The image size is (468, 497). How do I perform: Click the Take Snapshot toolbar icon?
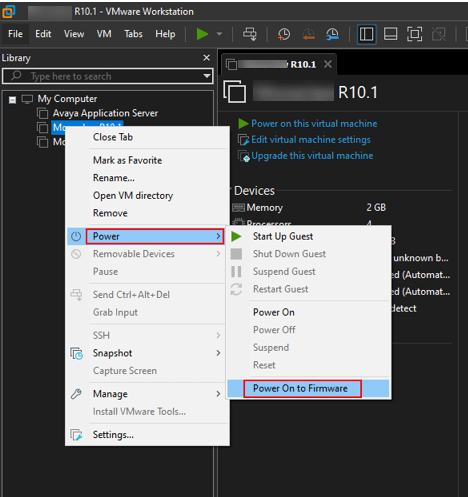coord(284,34)
